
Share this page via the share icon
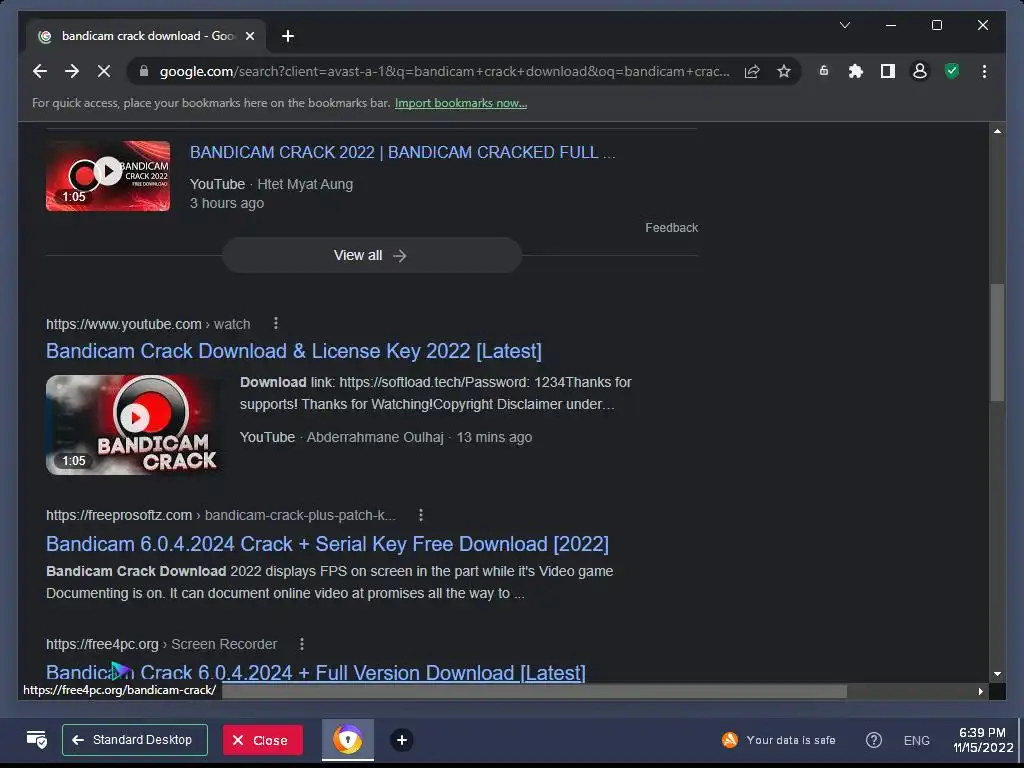[x=752, y=71]
